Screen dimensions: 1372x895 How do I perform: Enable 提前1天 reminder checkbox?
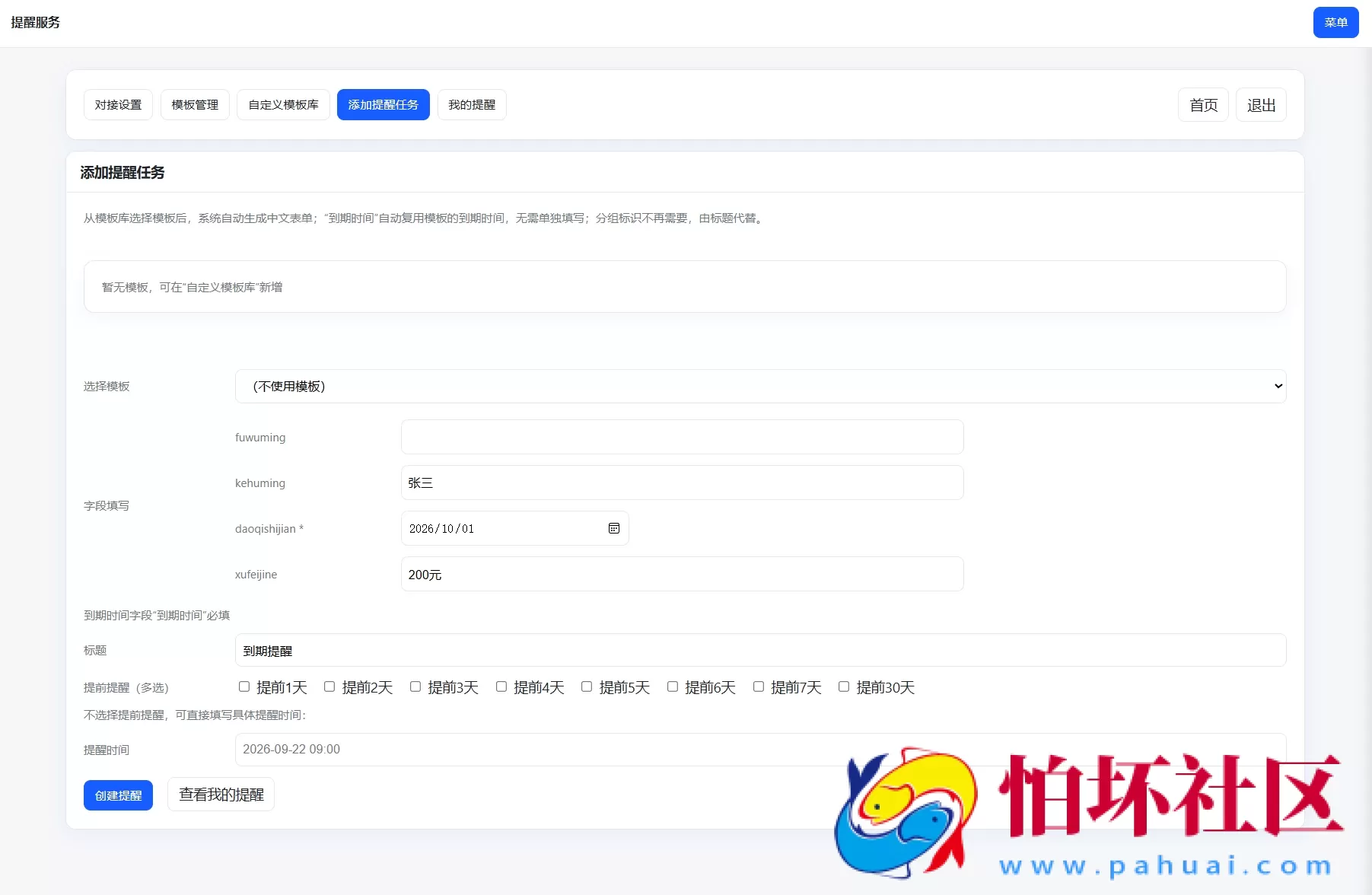244,686
